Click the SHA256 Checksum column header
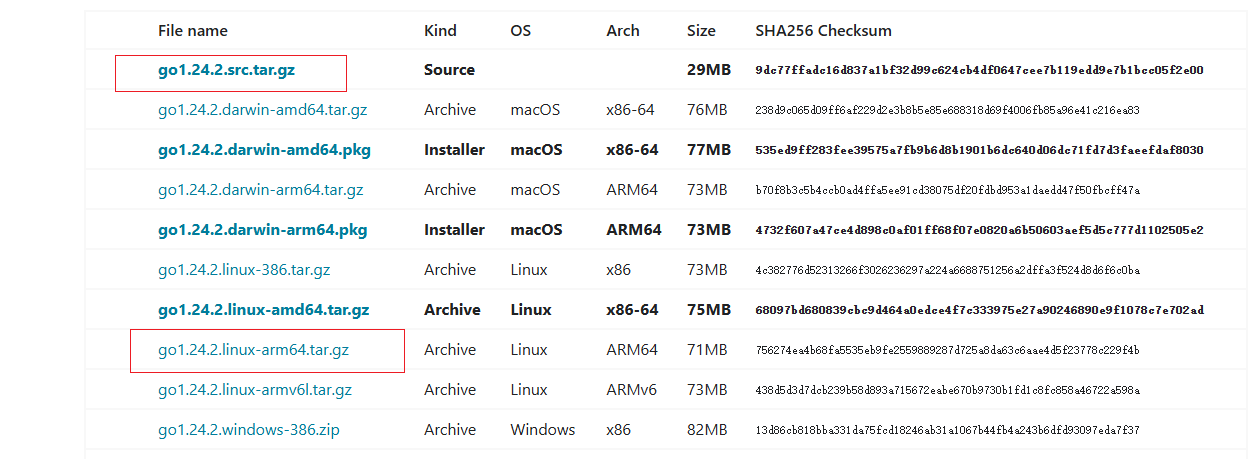1257x459 pixels. pyautogui.click(x=823, y=31)
